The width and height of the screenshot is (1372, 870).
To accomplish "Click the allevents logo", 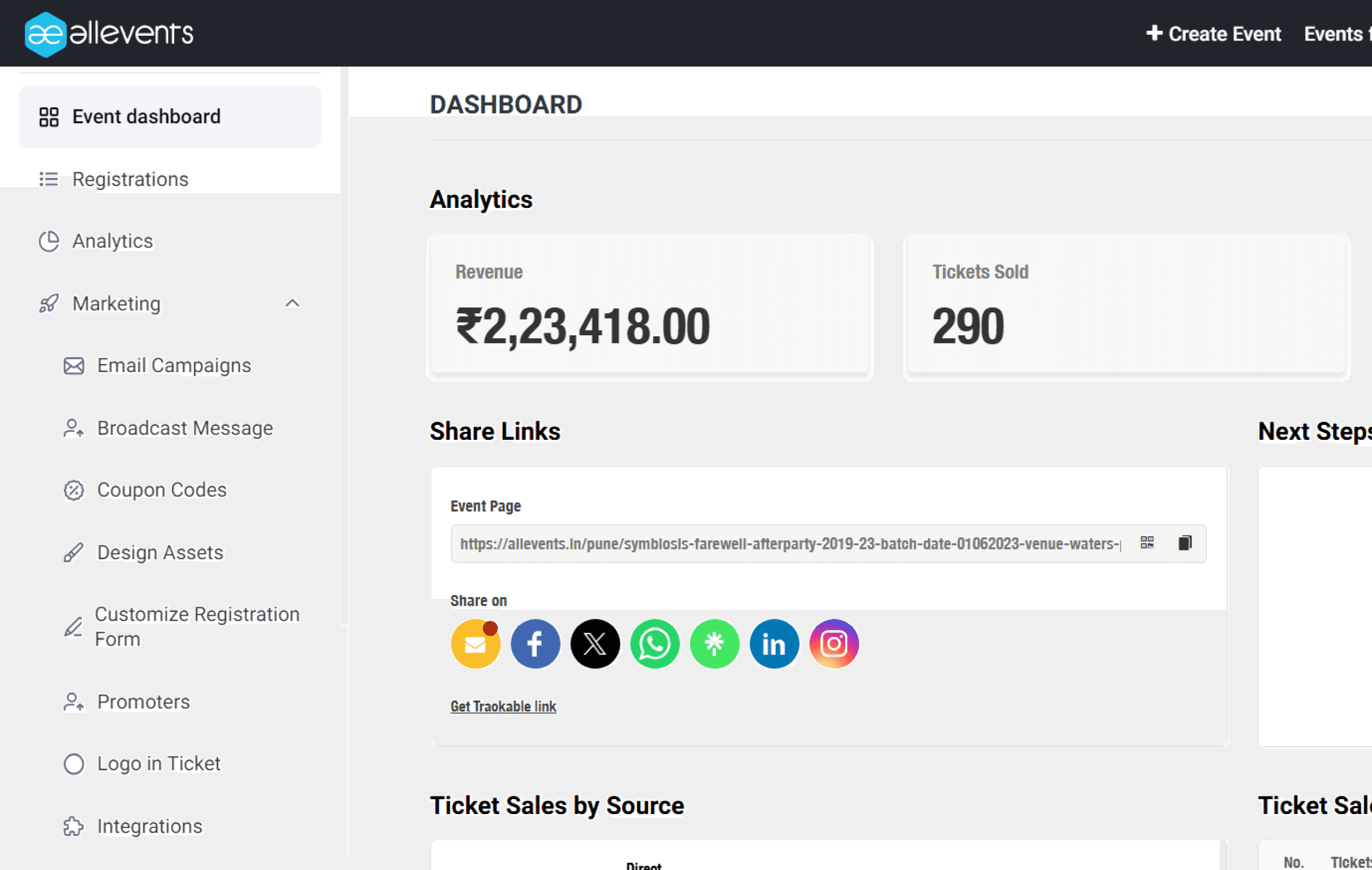I will pos(109,34).
